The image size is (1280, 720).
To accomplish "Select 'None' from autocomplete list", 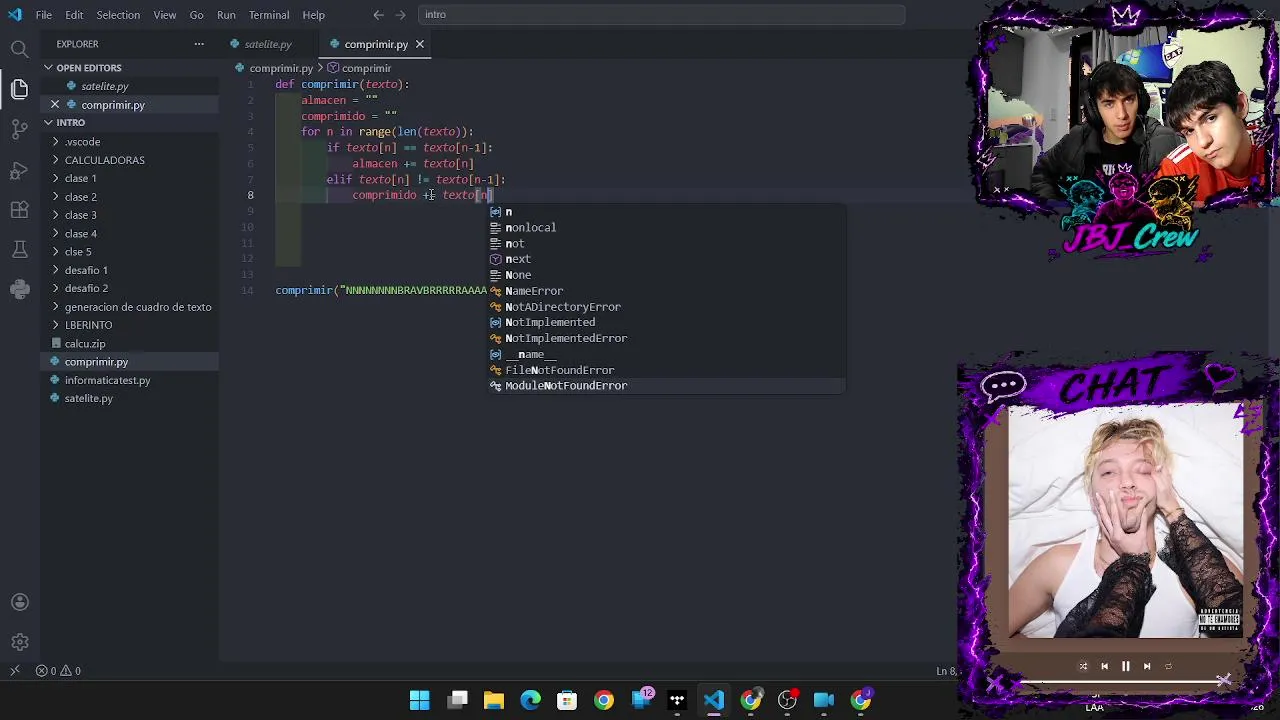I will (x=666, y=275).
